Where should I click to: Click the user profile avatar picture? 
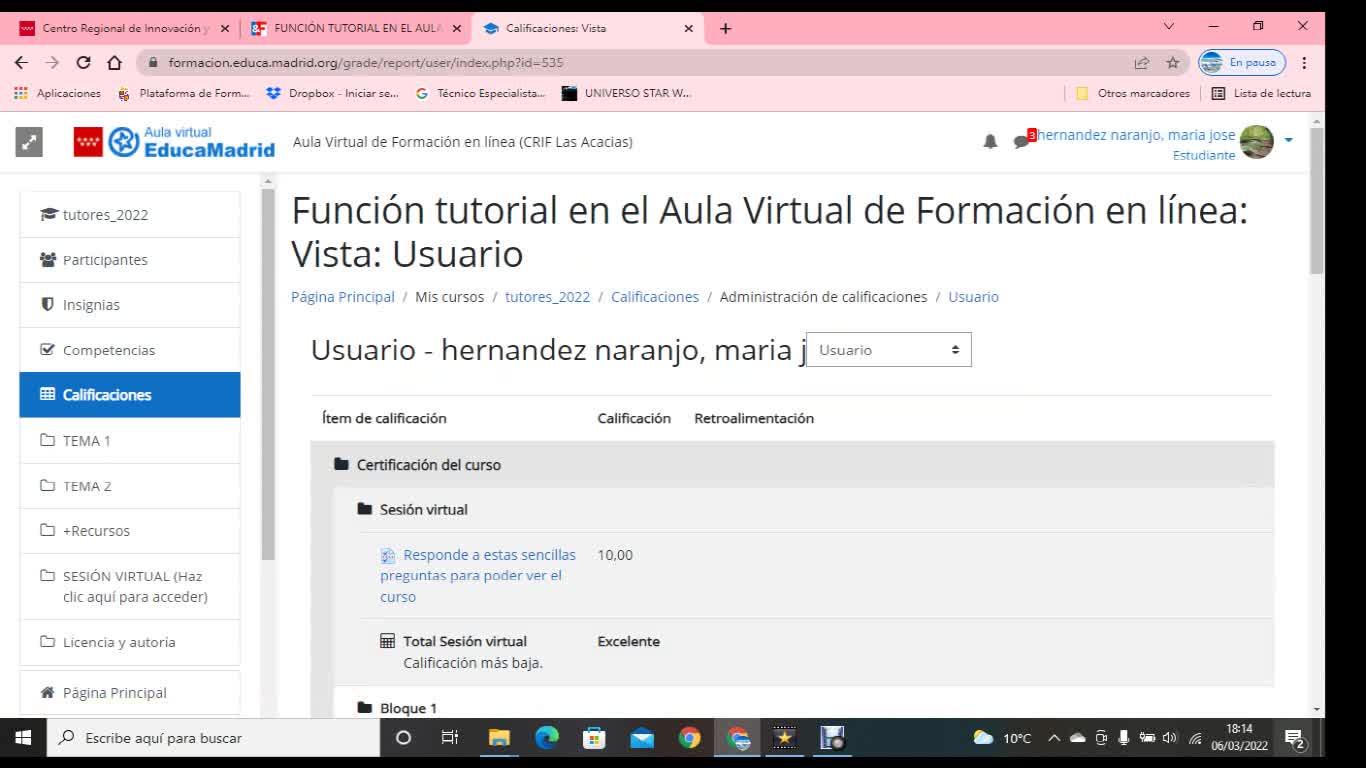coord(1256,142)
